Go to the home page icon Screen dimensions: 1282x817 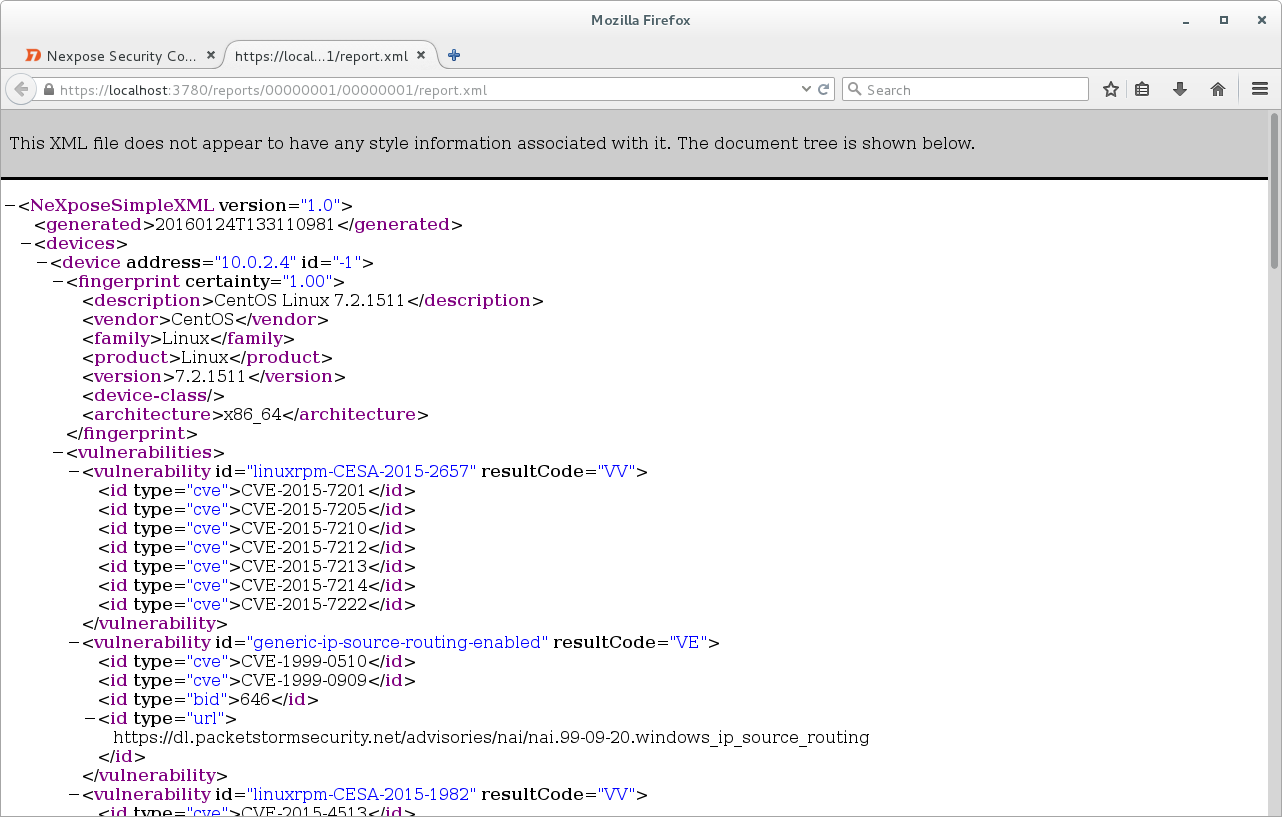1218,89
